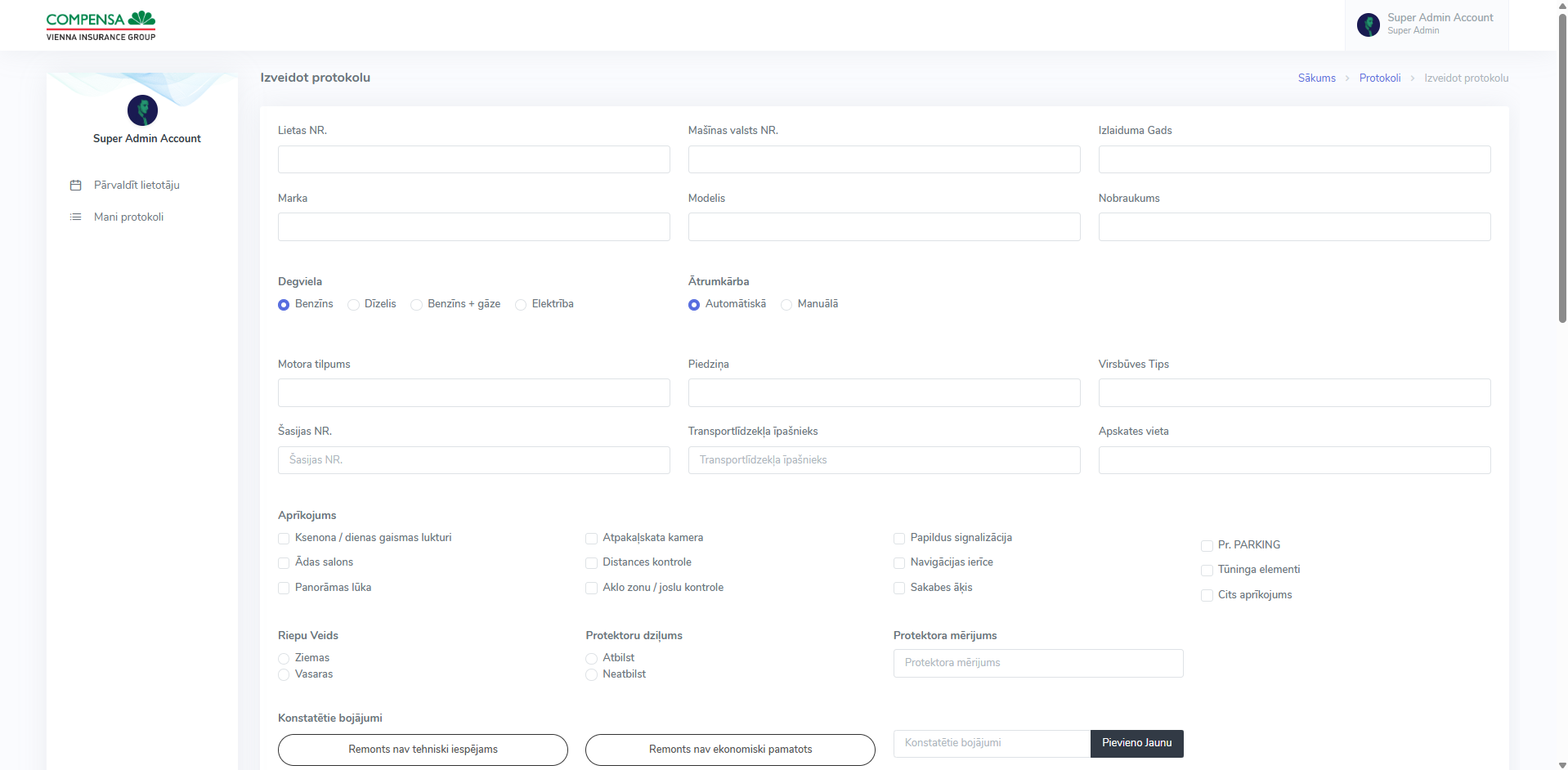This screenshot has width=1568, height=770.
Task: Enable the Ādas salons checkbox
Action: click(284, 563)
